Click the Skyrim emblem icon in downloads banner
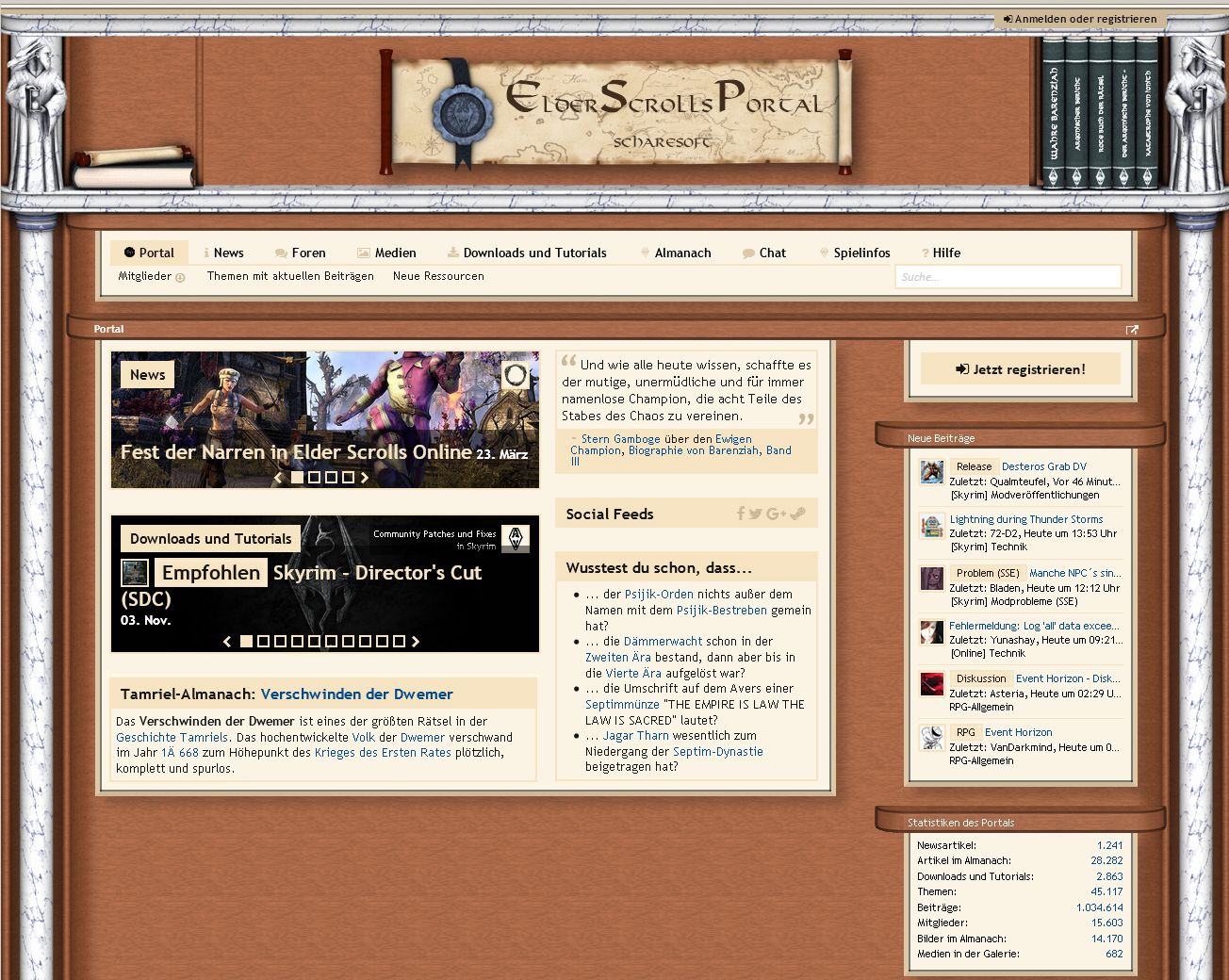This screenshot has width=1229, height=980. (516, 538)
